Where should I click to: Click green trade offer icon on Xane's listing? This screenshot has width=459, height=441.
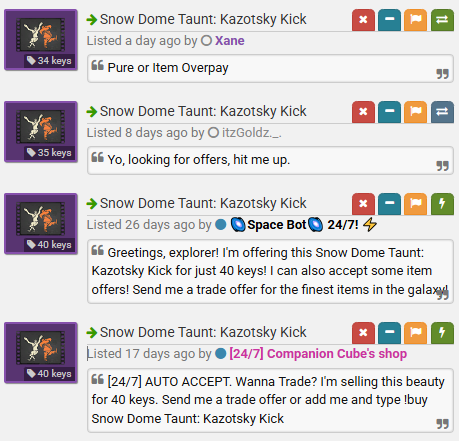(x=442, y=20)
